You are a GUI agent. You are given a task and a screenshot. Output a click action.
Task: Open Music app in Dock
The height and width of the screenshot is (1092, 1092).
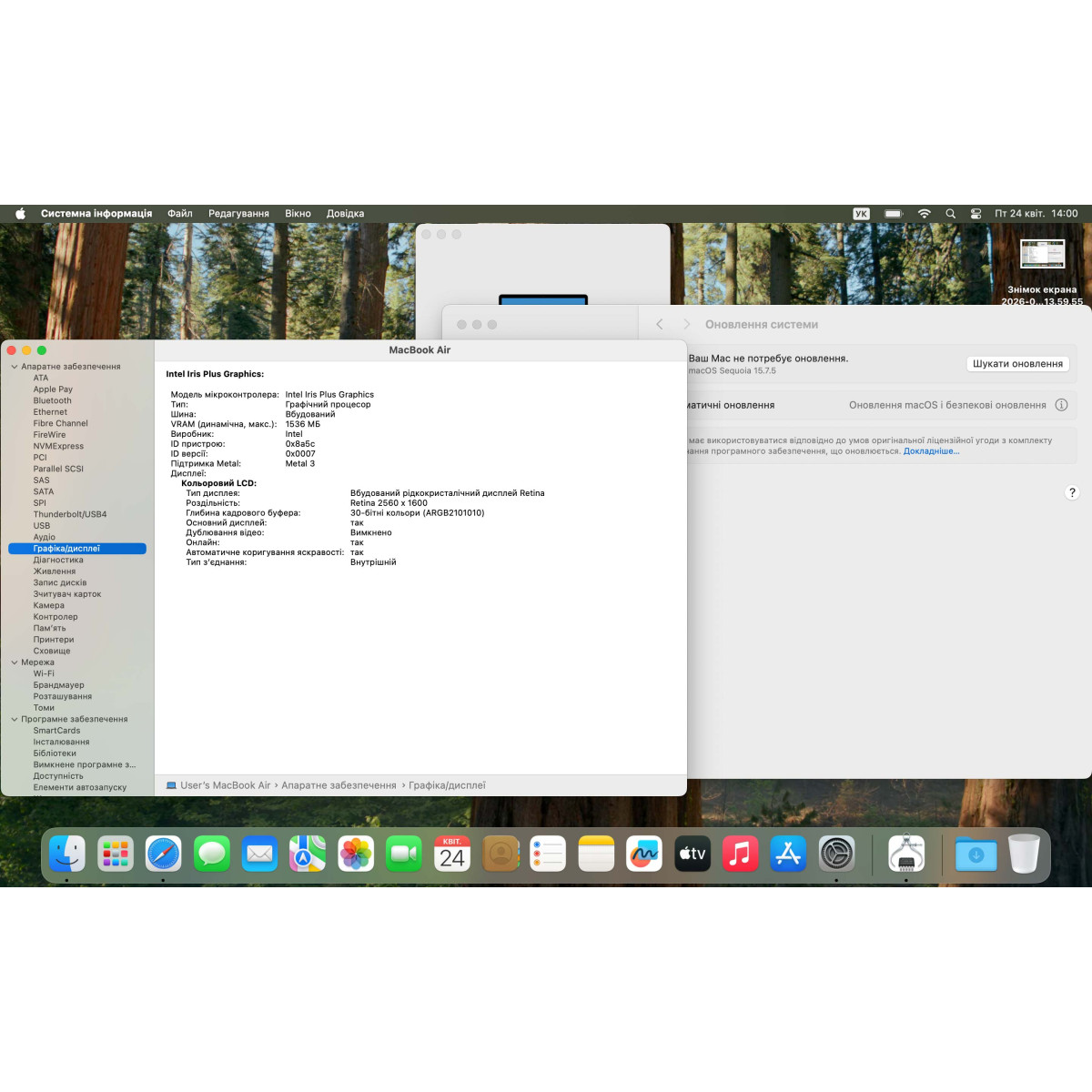(741, 854)
